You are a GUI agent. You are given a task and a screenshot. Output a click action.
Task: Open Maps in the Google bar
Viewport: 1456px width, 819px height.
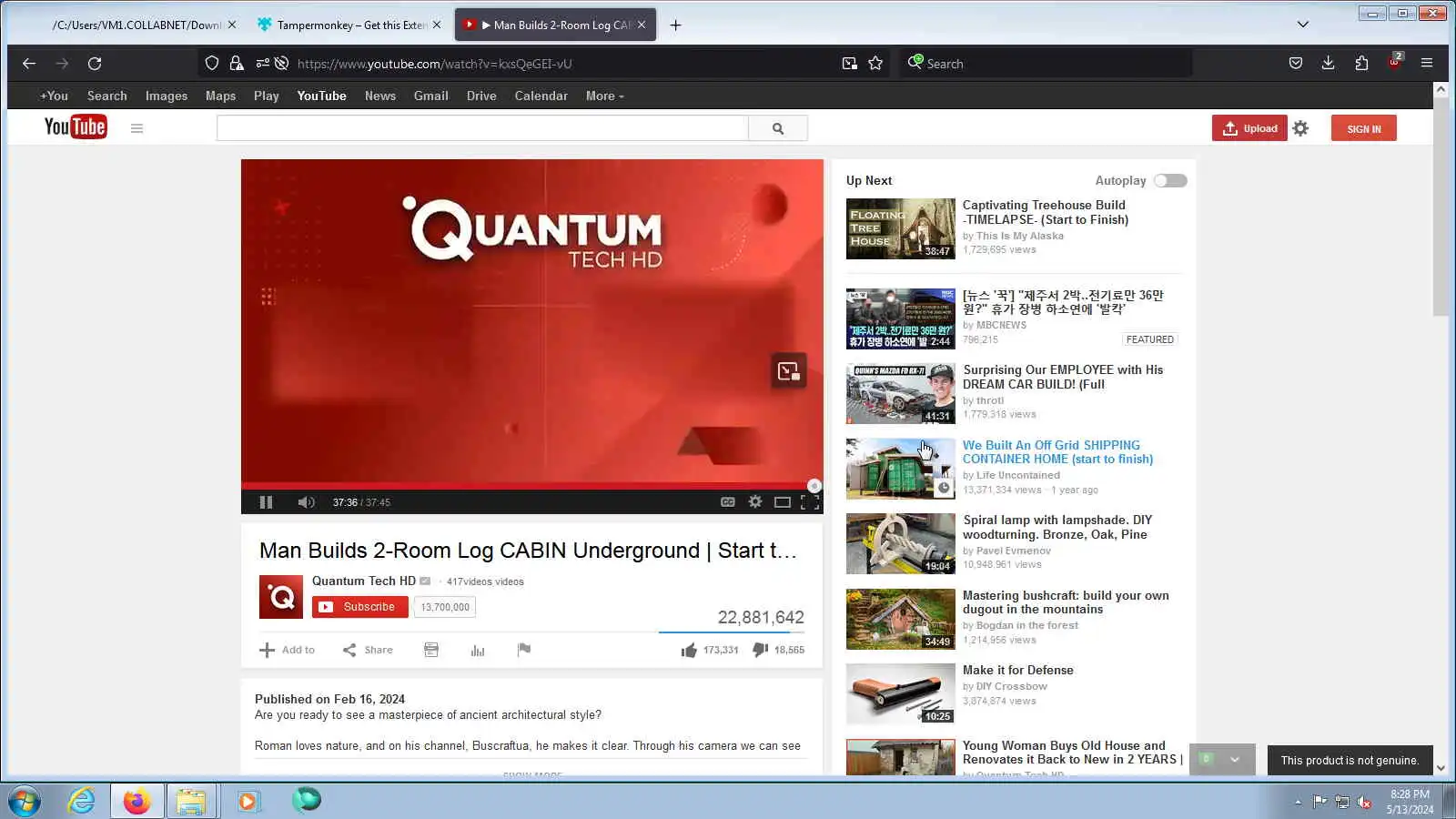tap(220, 96)
